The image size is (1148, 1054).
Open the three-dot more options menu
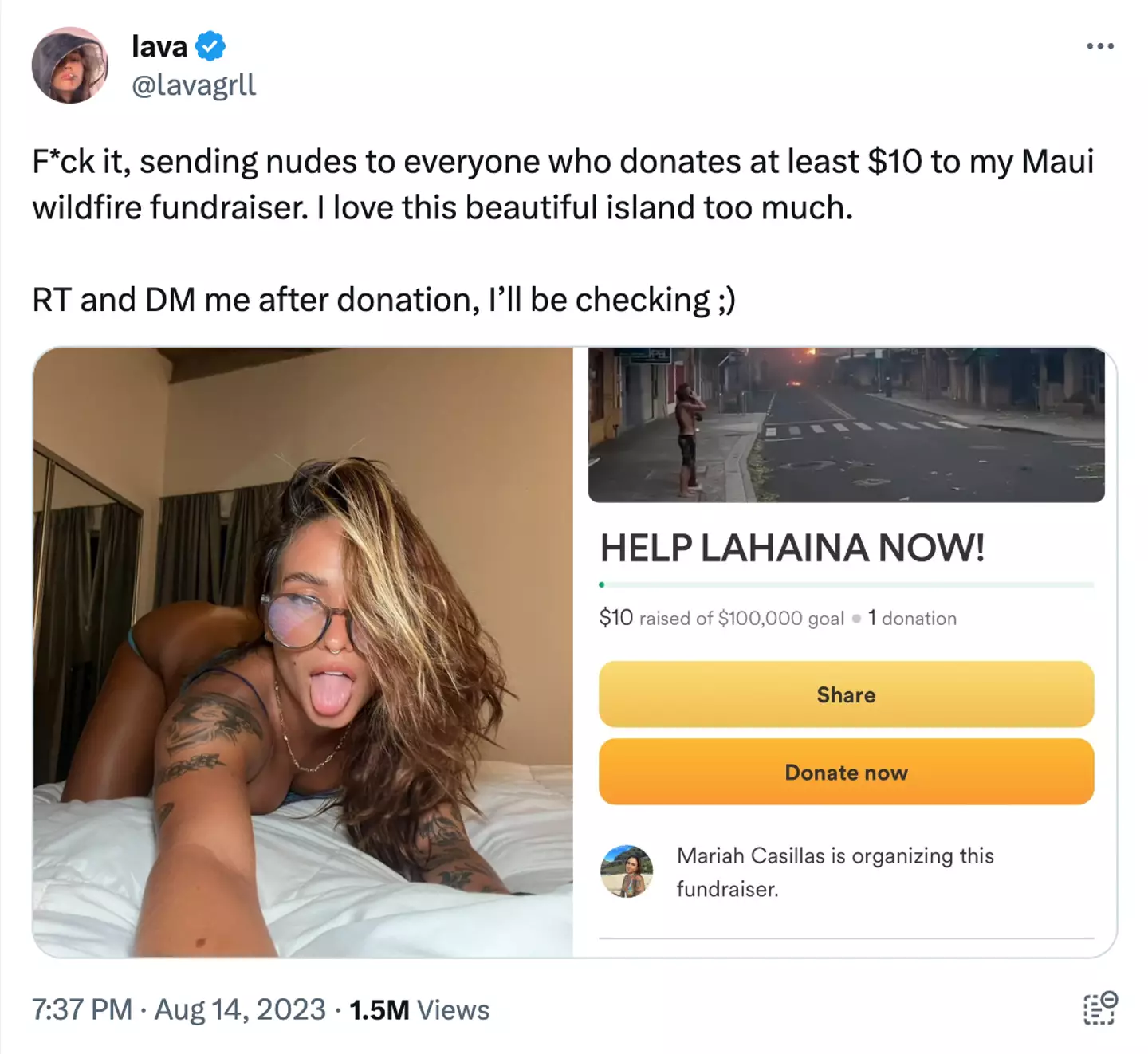pyautogui.click(x=1099, y=46)
